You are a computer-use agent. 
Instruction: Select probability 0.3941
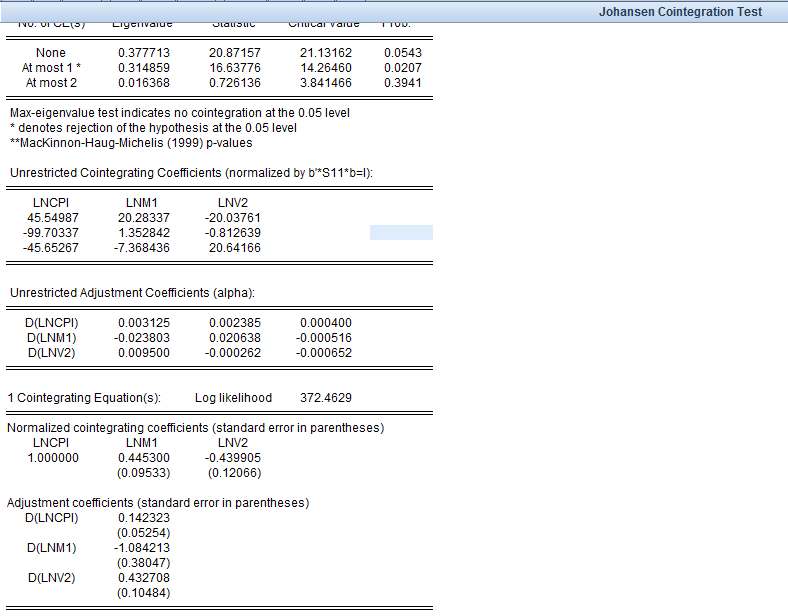(x=403, y=83)
